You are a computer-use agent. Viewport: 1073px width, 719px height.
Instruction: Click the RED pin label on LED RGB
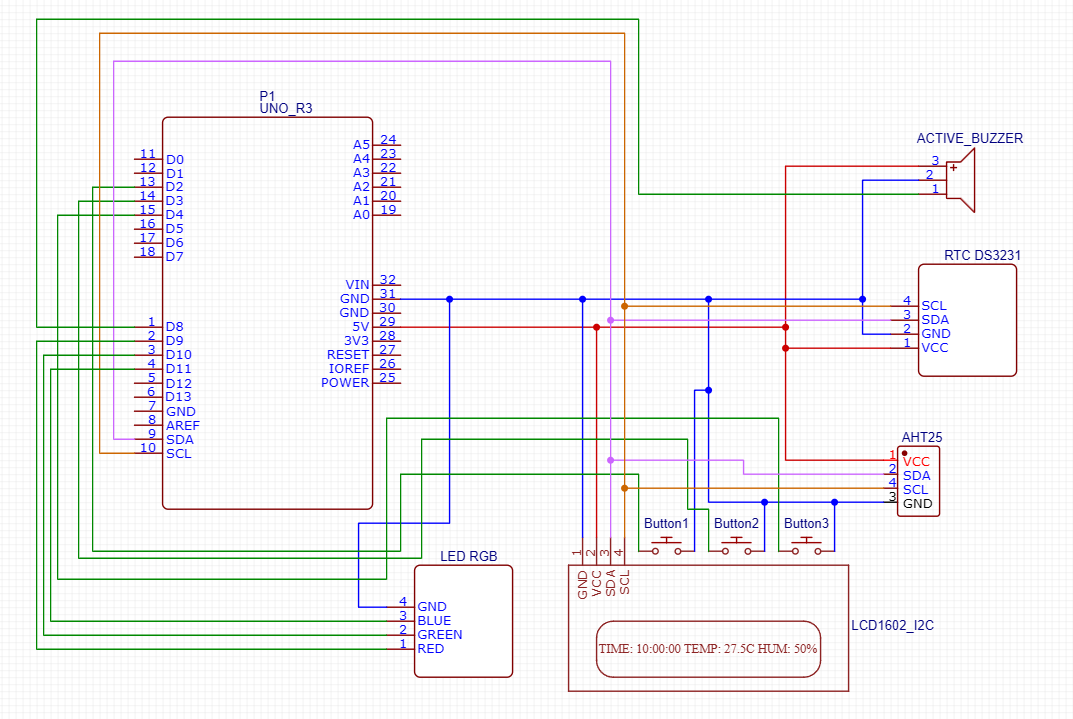pos(430,649)
